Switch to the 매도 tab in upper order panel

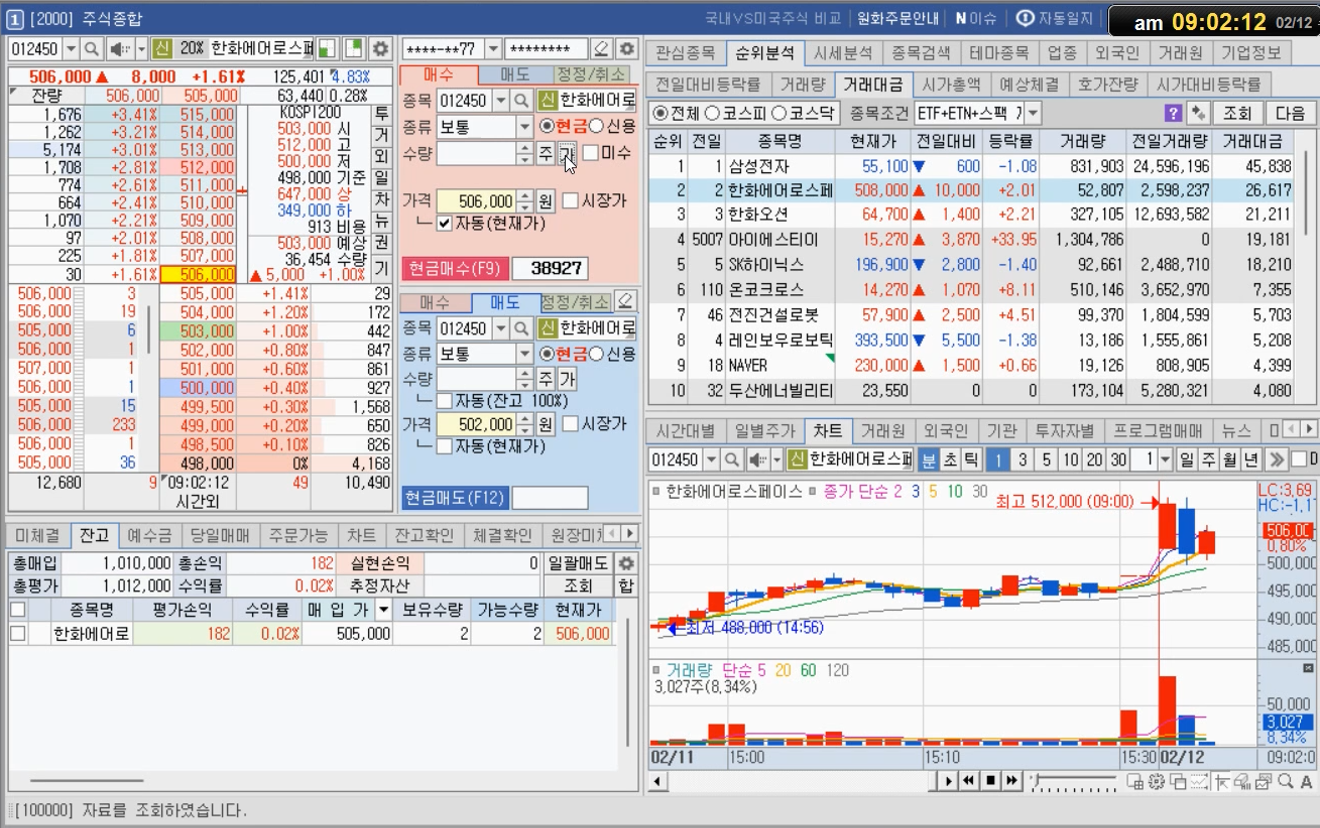(515, 75)
